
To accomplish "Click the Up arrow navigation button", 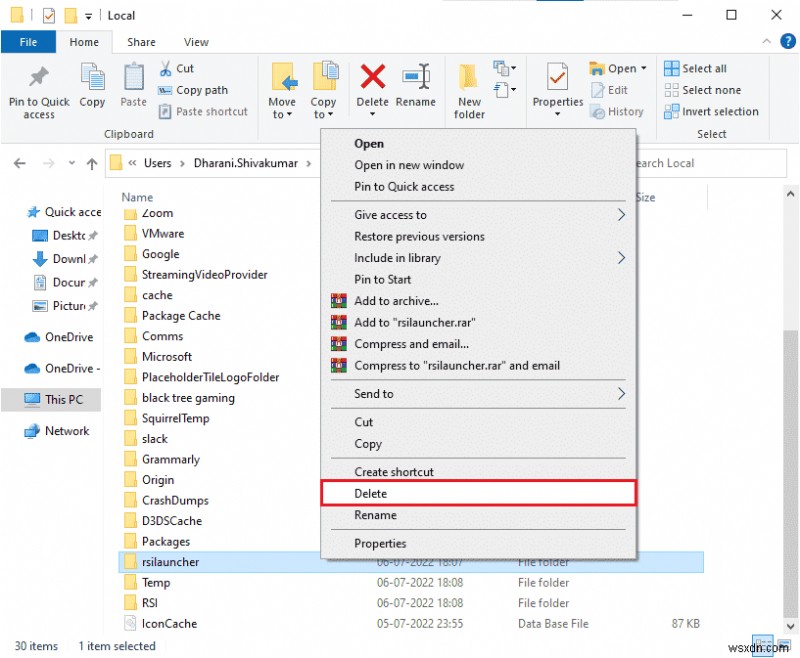I will click(92, 163).
